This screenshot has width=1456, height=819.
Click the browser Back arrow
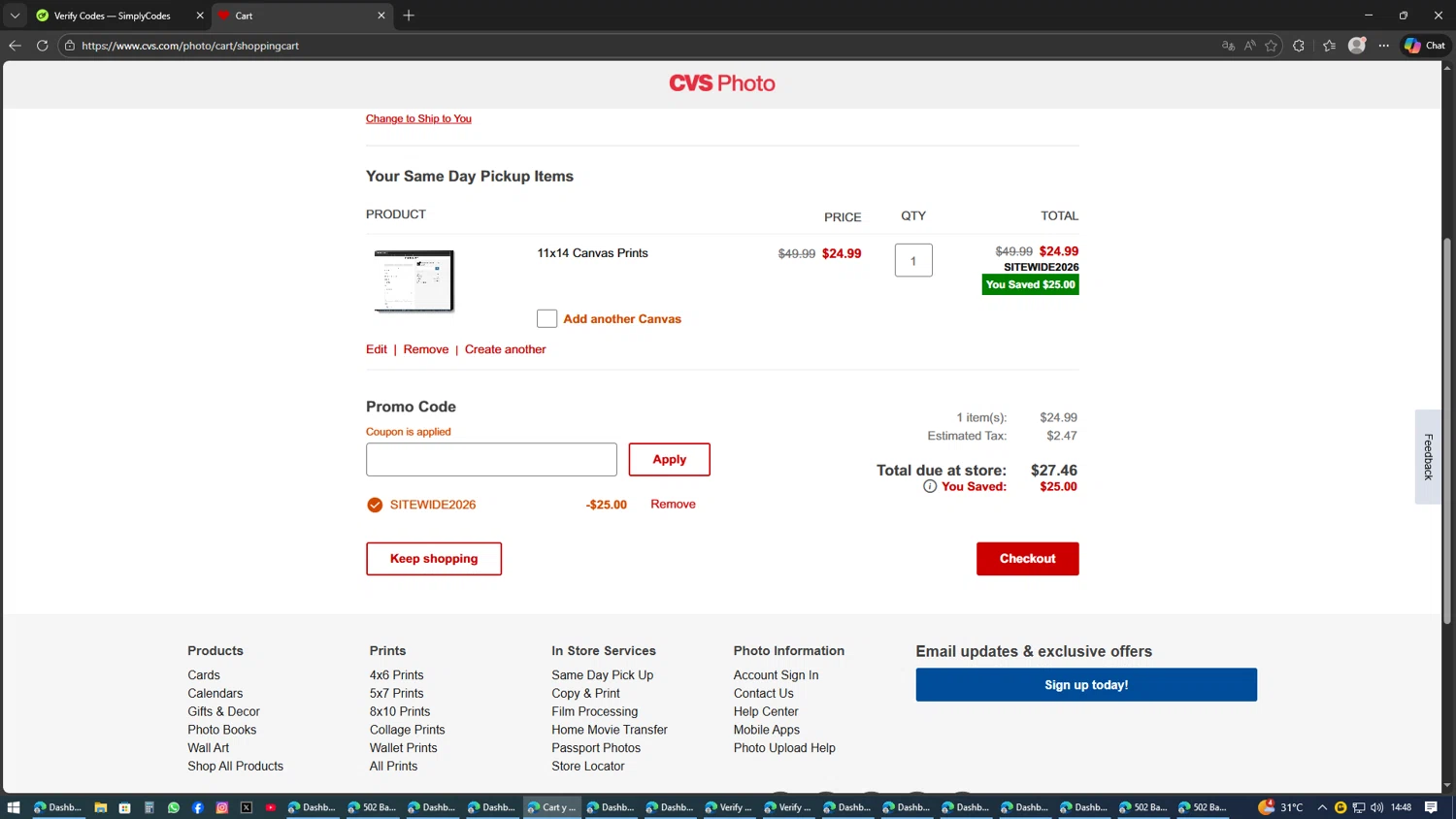coord(15,46)
